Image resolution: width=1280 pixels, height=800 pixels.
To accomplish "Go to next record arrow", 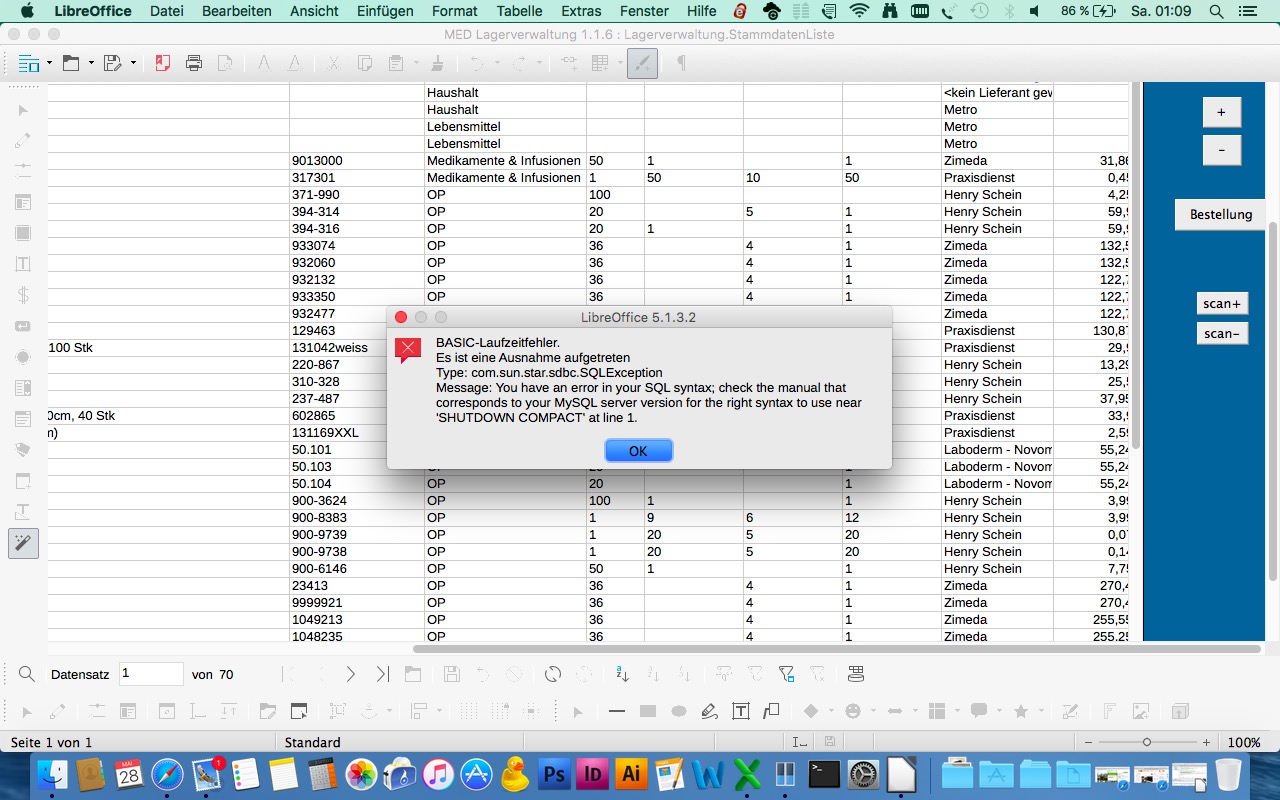I will [x=351, y=674].
